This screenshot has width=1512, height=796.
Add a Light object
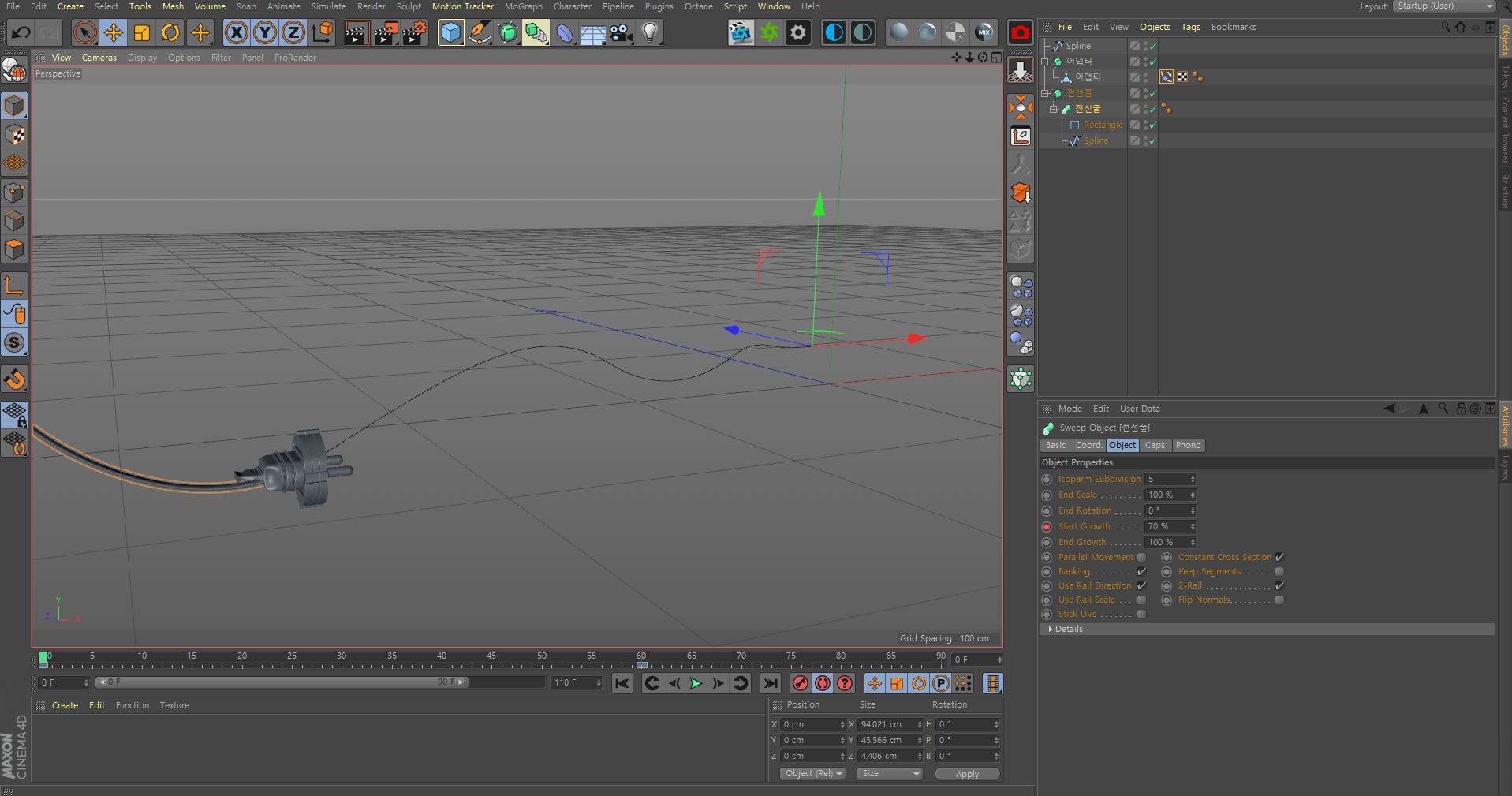[x=650, y=32]
